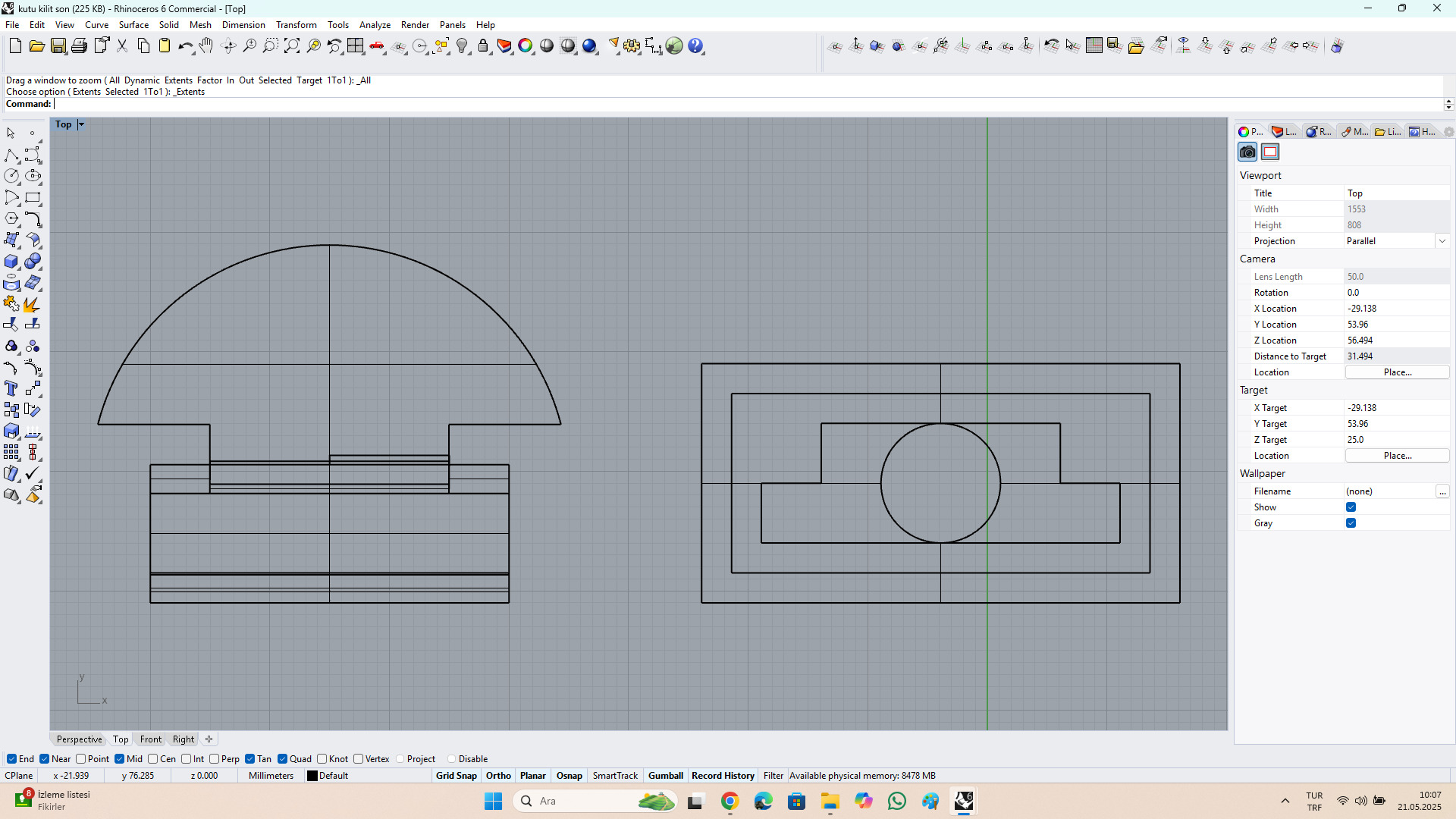Toggle the Mid osnap checkbox
Viewport: 1456px width, 819px height.
(120, 759)
